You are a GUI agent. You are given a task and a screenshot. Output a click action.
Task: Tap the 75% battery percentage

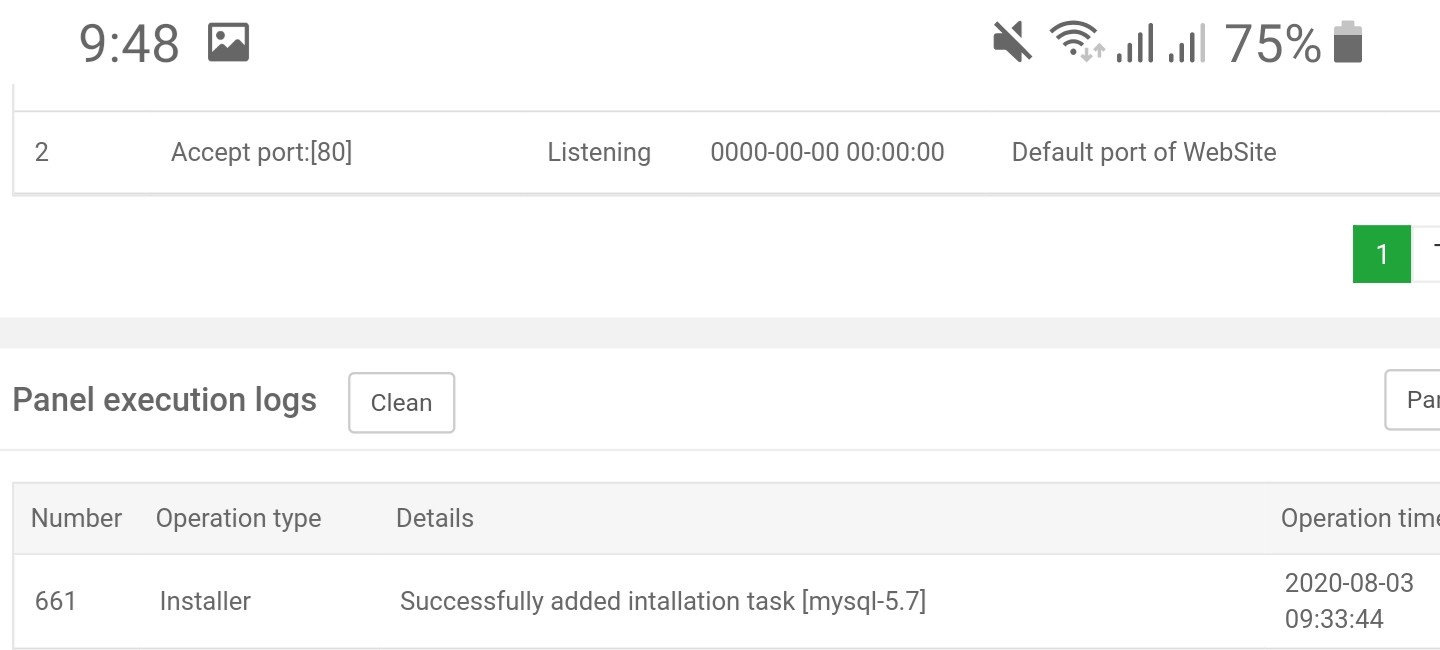point(1272,44)
